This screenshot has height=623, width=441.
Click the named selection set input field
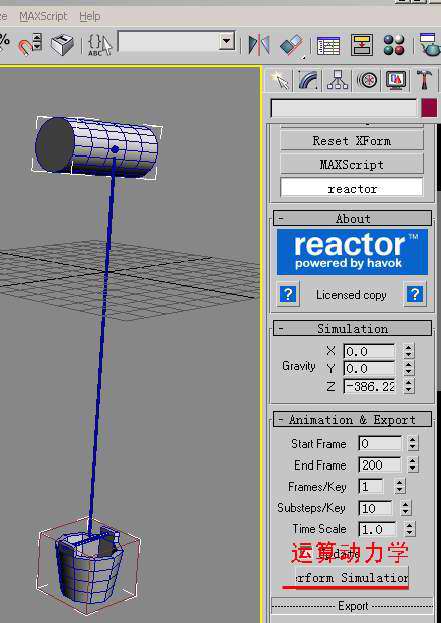coord(169,41)
